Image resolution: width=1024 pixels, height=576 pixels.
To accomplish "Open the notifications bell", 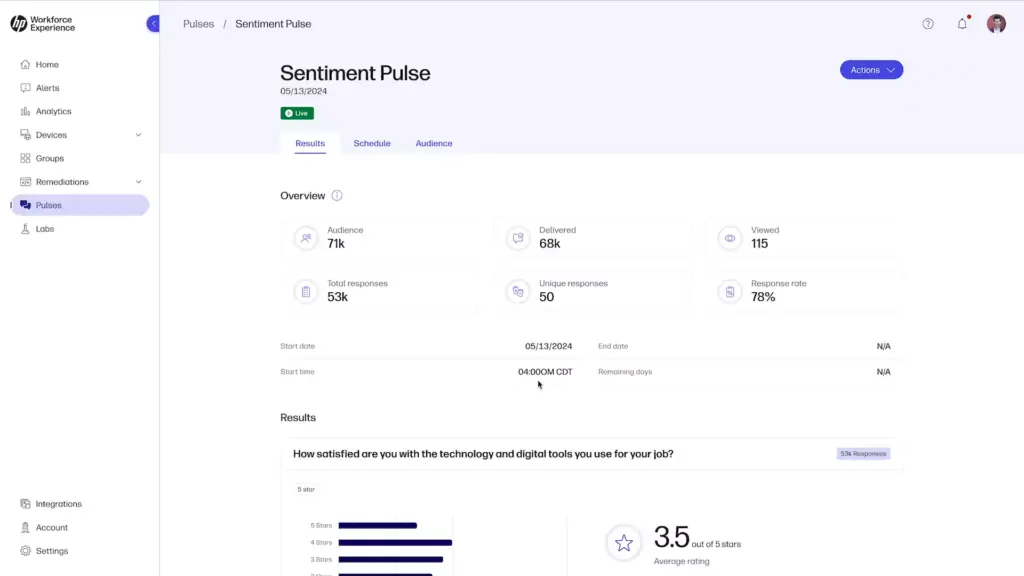I will (x=962, y=24).
